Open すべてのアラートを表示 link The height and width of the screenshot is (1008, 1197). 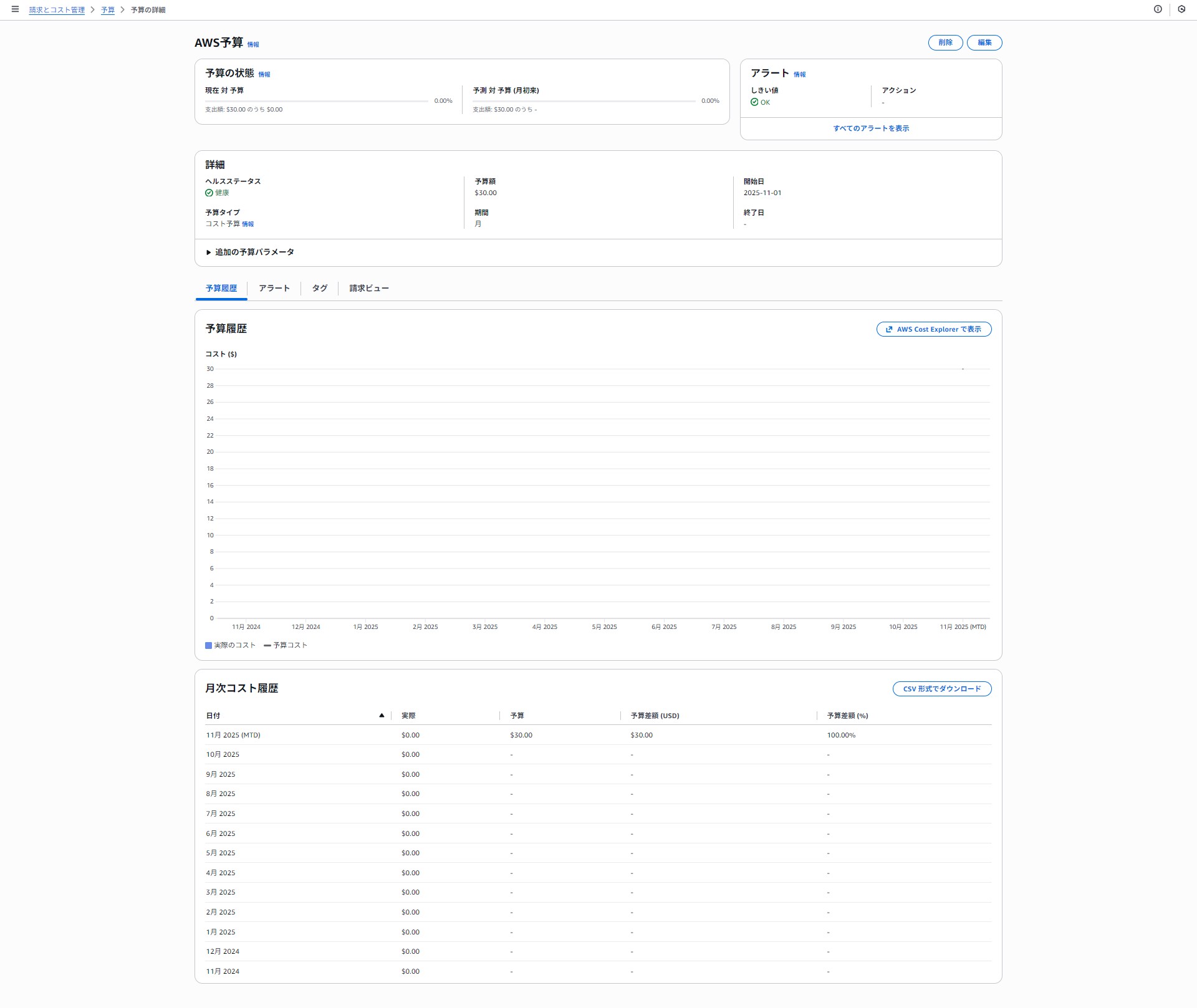point(871,128)
